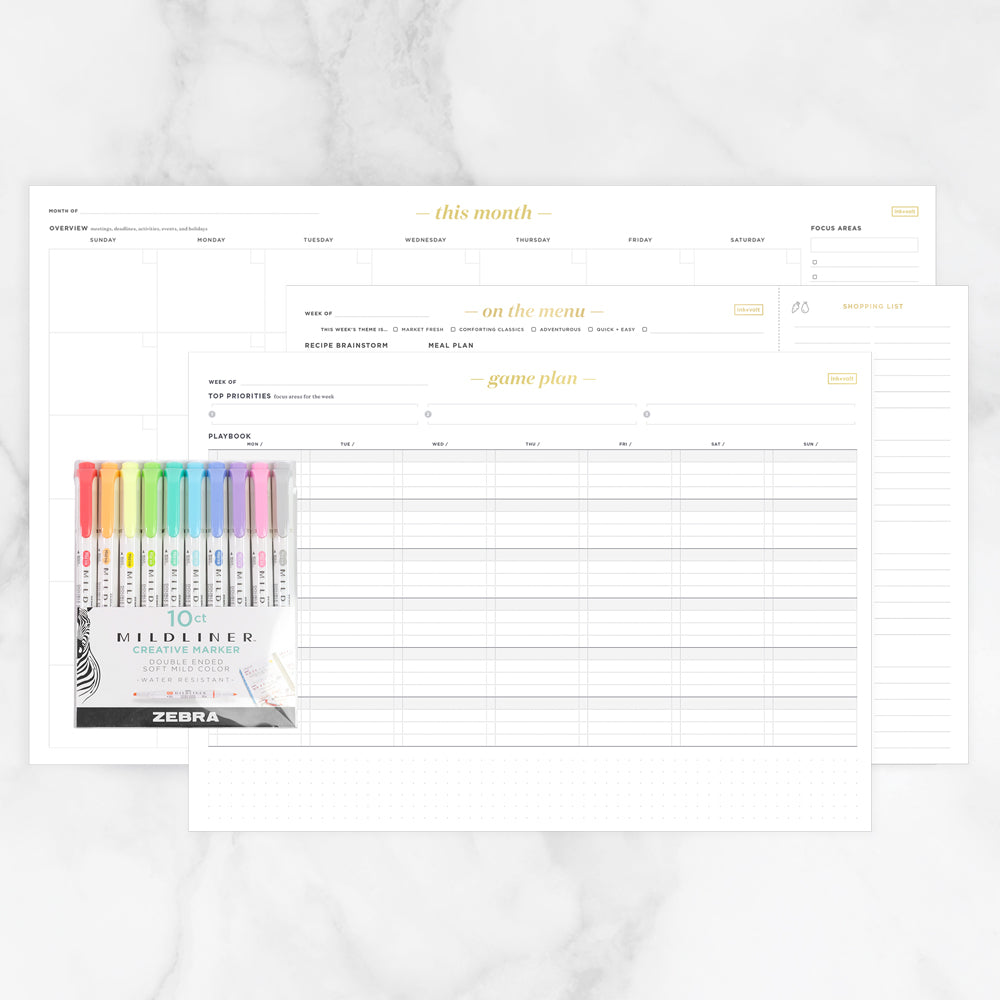This screenshot has height=1000, width=1000.
Task: Click the RECIPE BRAINSTORM heading
Action: [x=346, y=346]
